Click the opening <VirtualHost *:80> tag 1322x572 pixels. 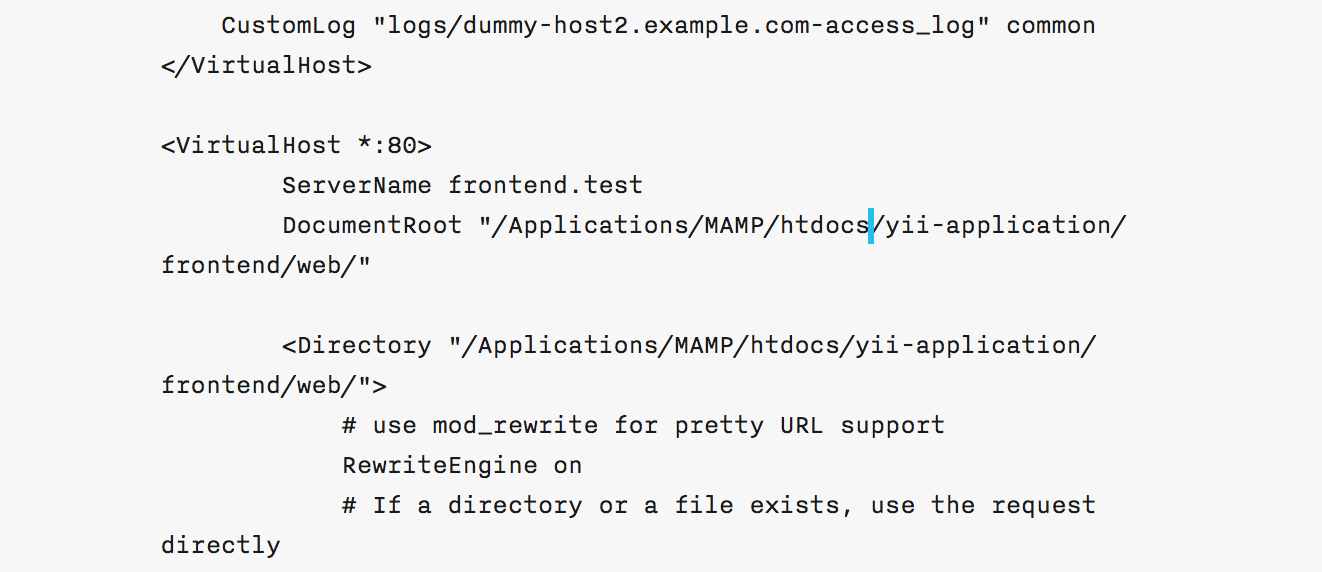(x=296, y=146)
